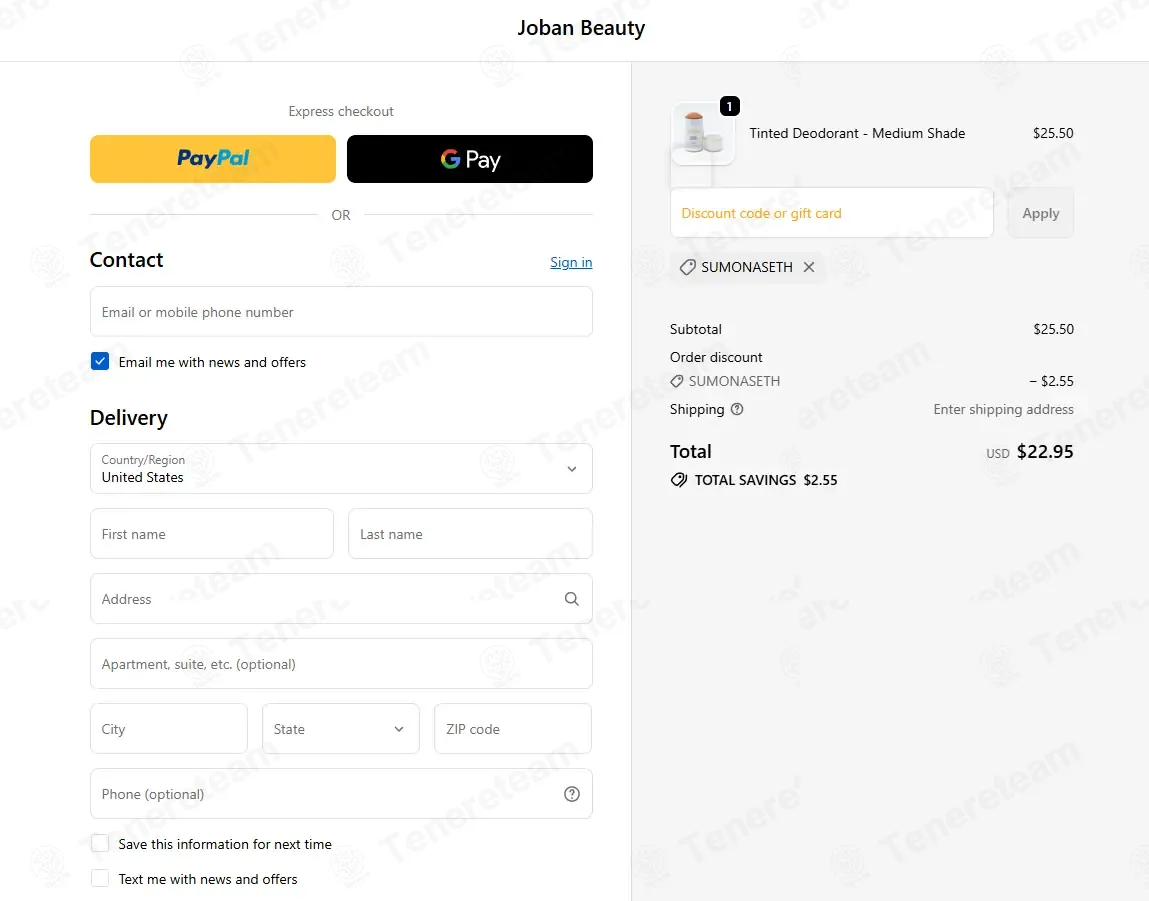
Task: Focus the Apartment, suite field
Action: (x=341, y=664)
